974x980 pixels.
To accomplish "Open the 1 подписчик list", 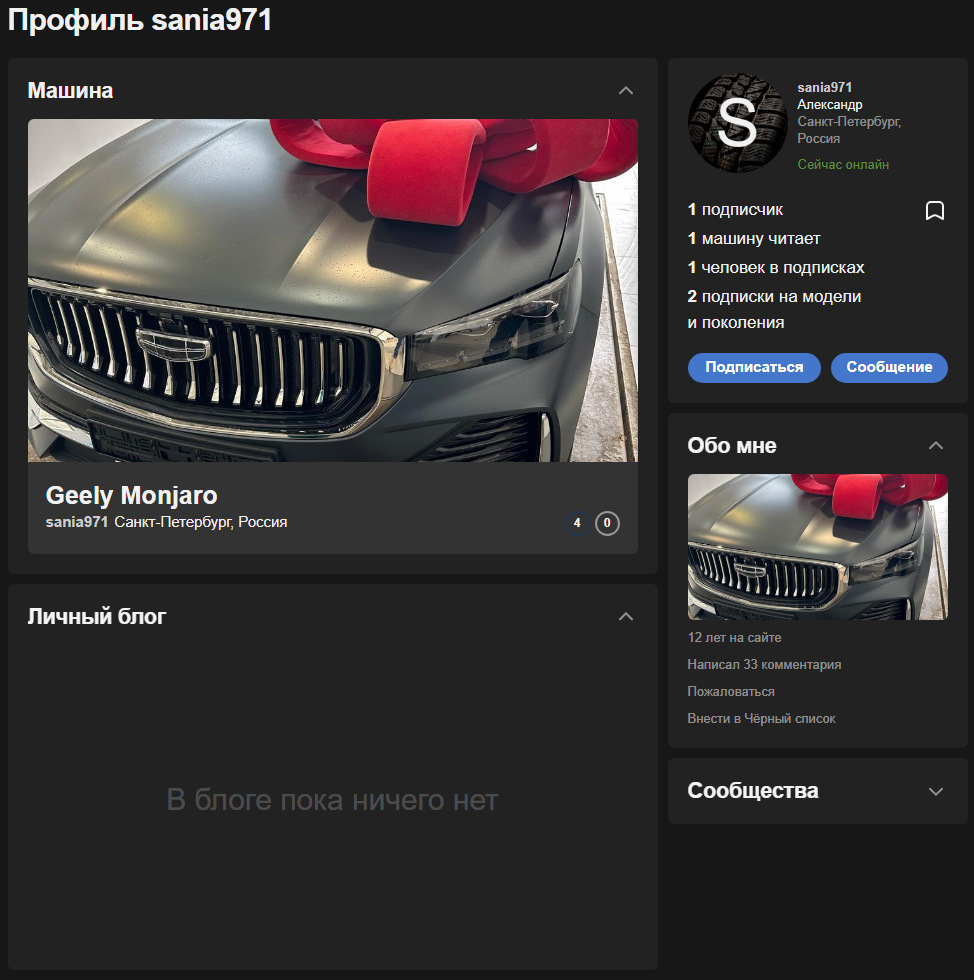I will pyautogui.click(x=735, y=209).
